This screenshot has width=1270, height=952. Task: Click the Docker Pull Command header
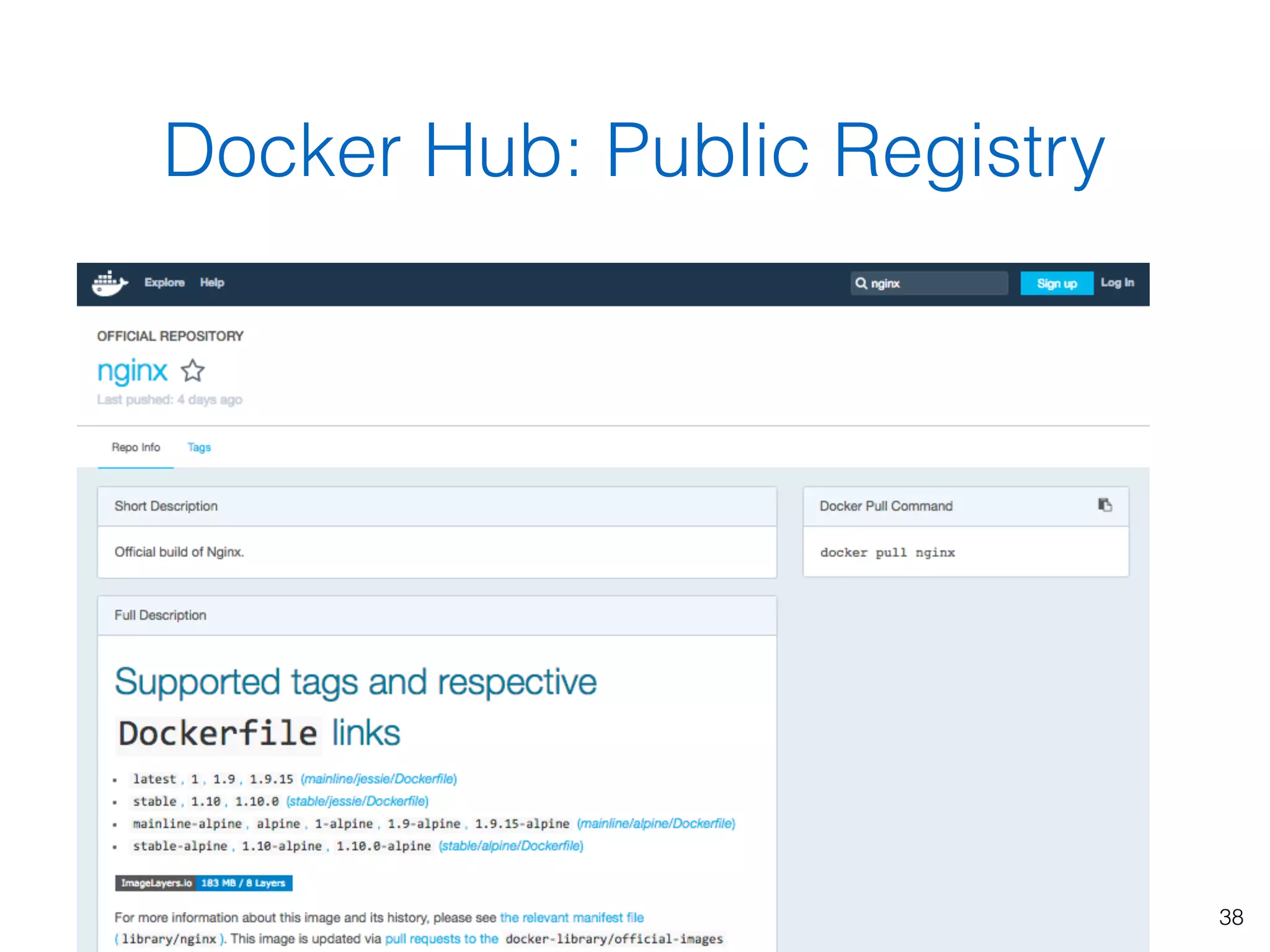click(966, 506)
